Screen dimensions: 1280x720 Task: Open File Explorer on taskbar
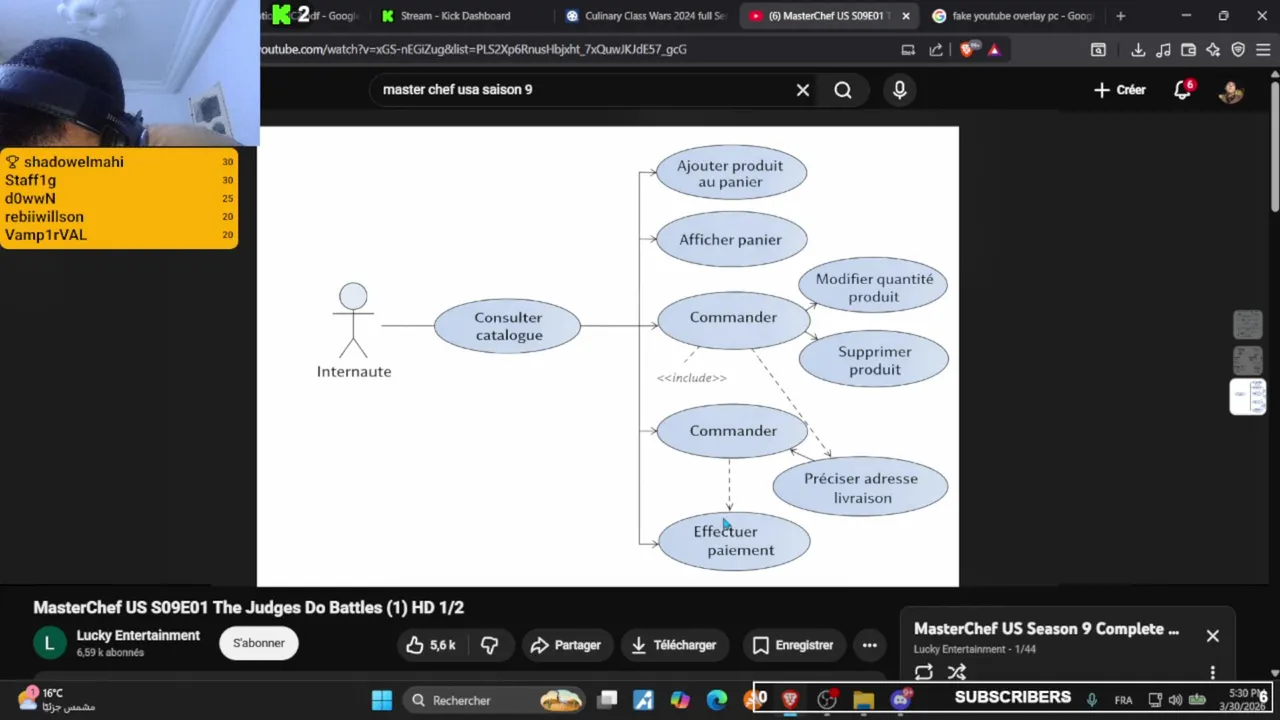coord(864,700)
